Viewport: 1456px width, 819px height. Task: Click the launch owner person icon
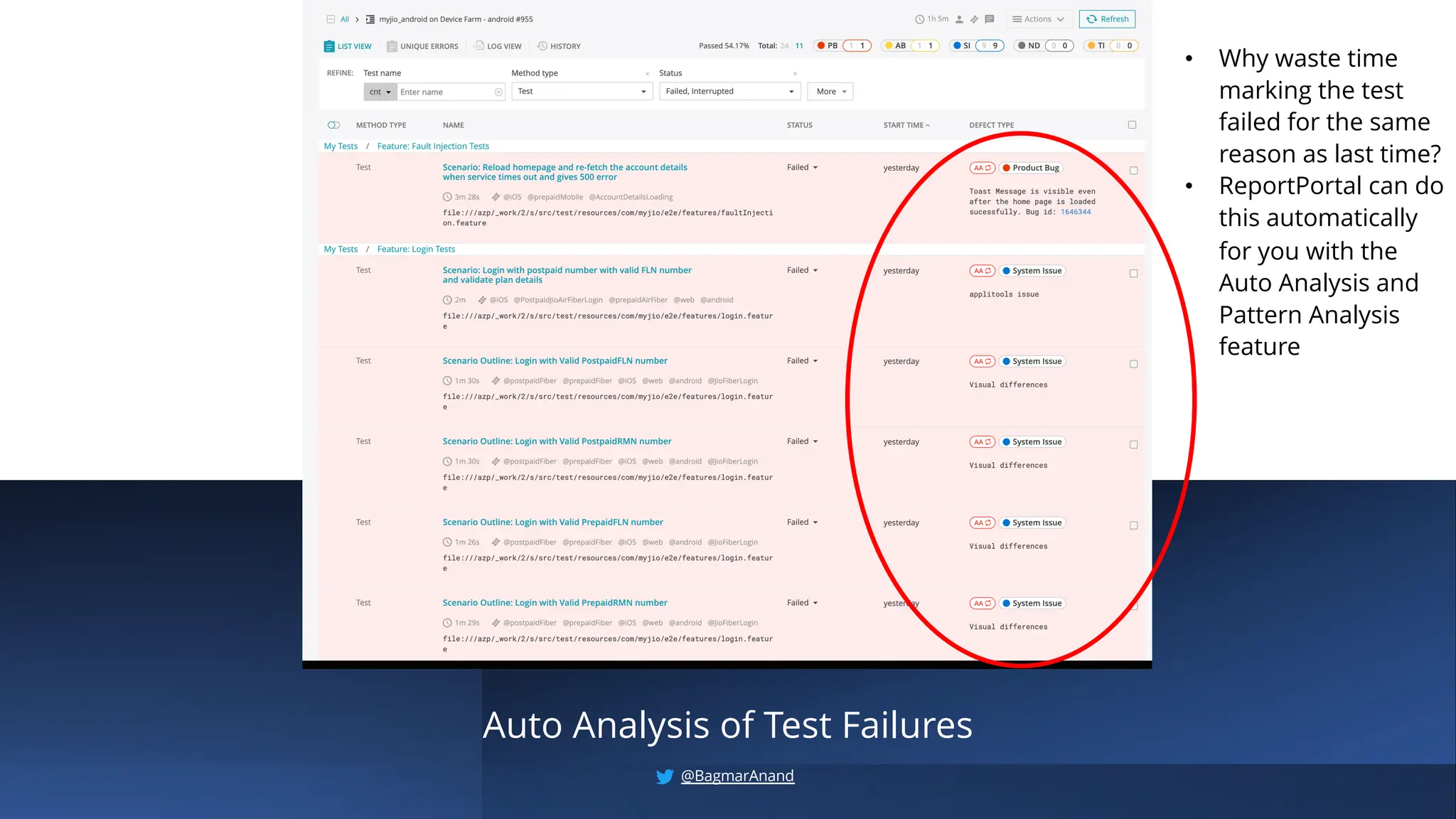pos(959,19)
